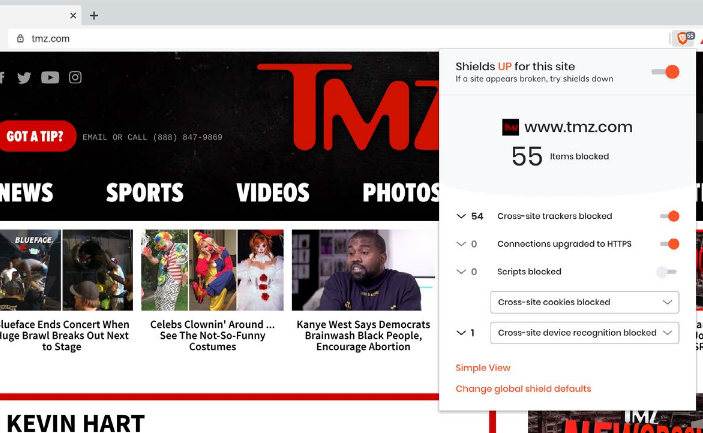Expand the 54 cross-site trackers list

461,216
